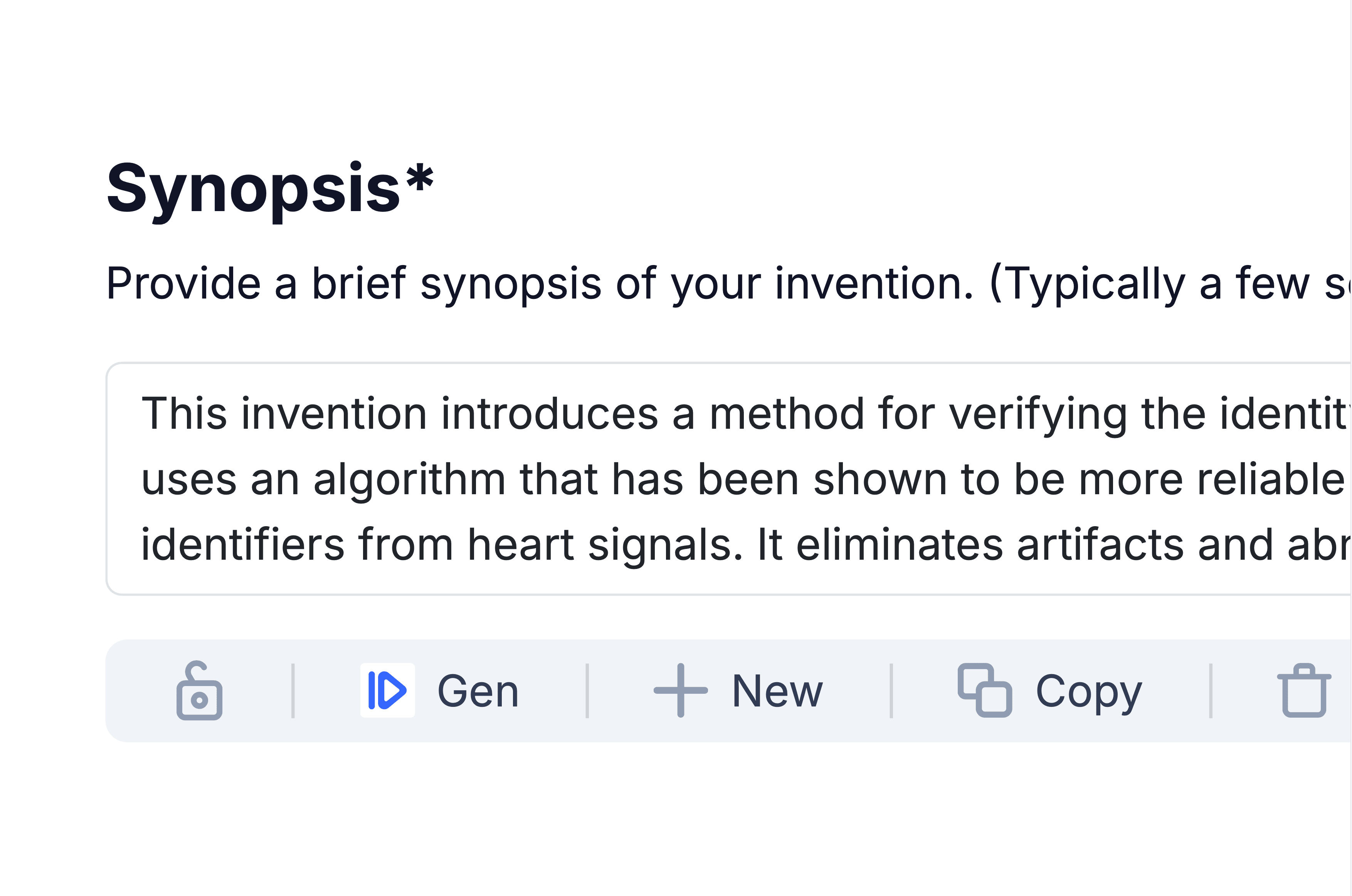Click the Copy text label
The height and width of the screenshot is (896, 1352).
click(x=1089, y=693)
